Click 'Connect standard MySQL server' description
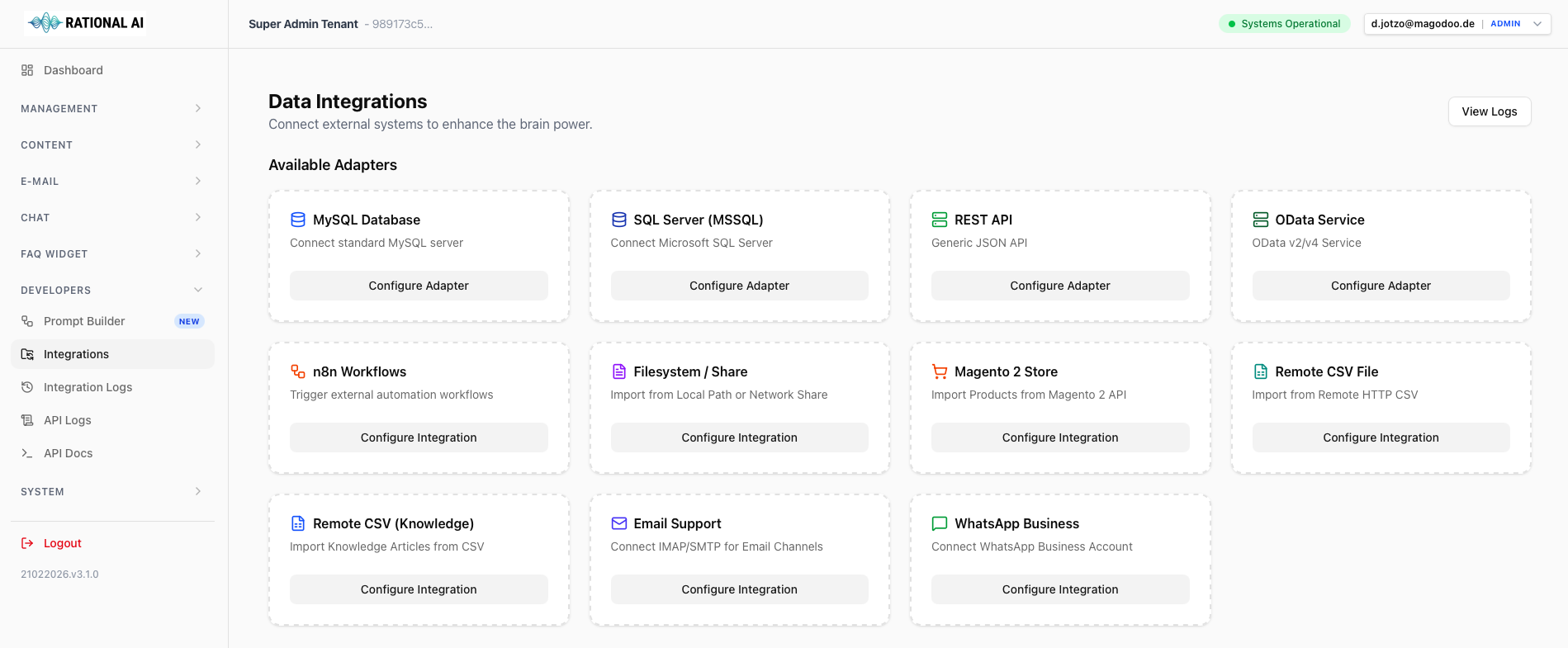This screenshot has height=648, width=1568. click(x=377, y=243)
